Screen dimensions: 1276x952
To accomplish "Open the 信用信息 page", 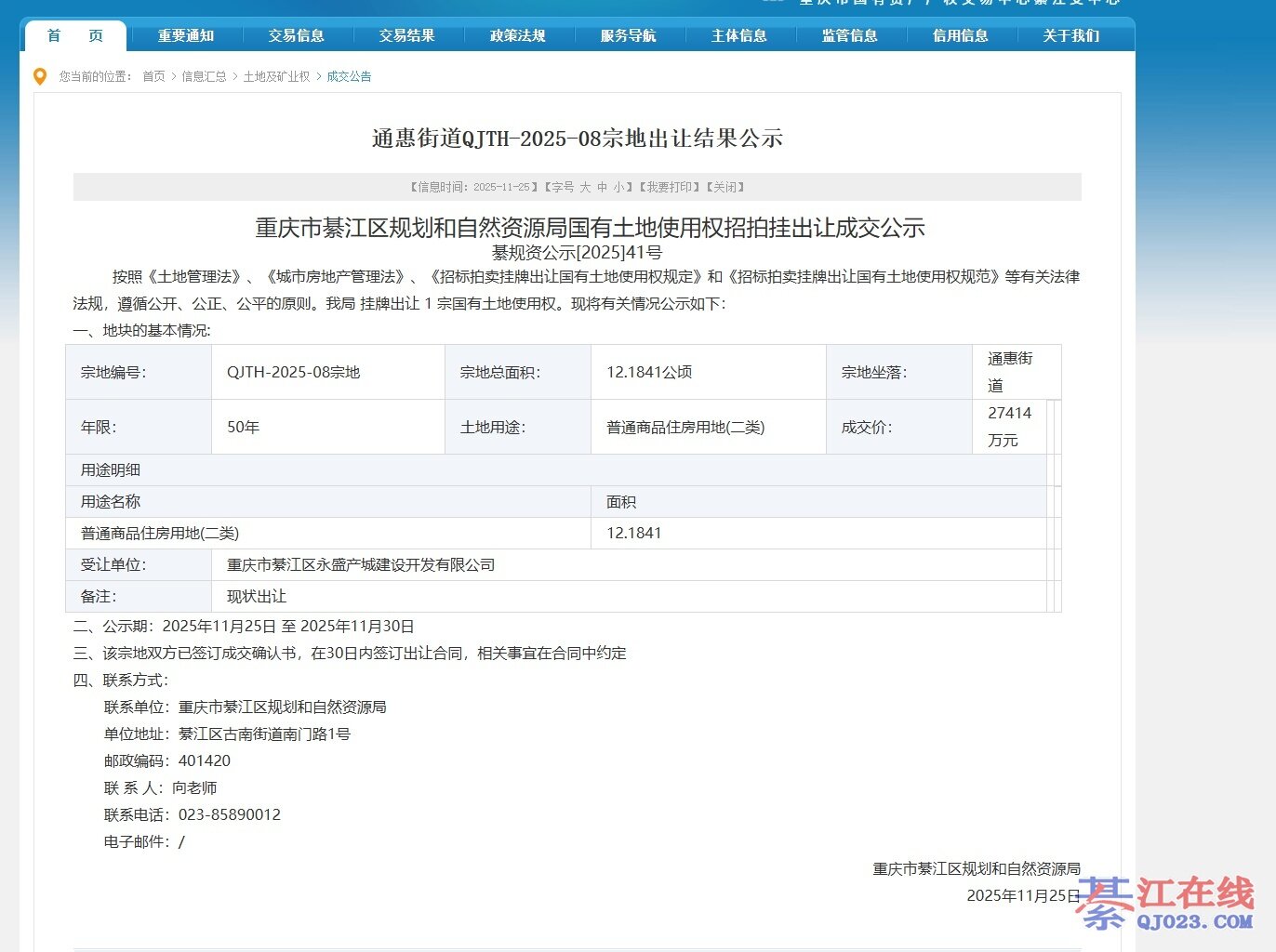I will [x=961, y=35].
